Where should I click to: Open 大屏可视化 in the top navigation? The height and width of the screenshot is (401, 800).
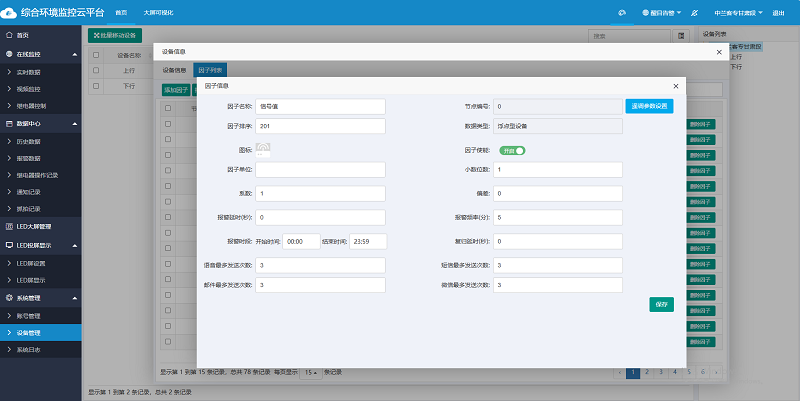click(x=156, y=13)
